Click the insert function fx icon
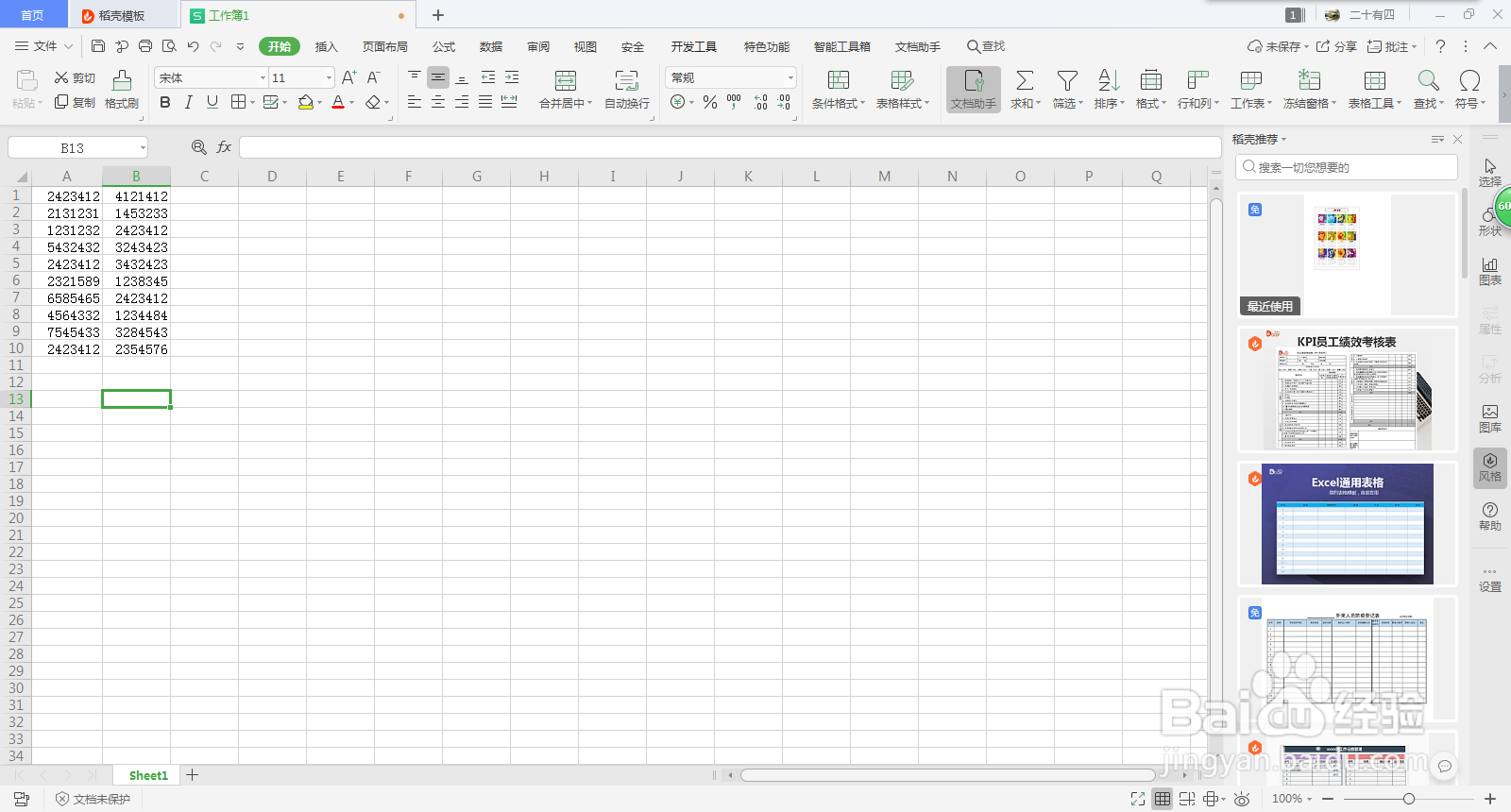Viewport: 1511px width, 812px height. point(224,147)
